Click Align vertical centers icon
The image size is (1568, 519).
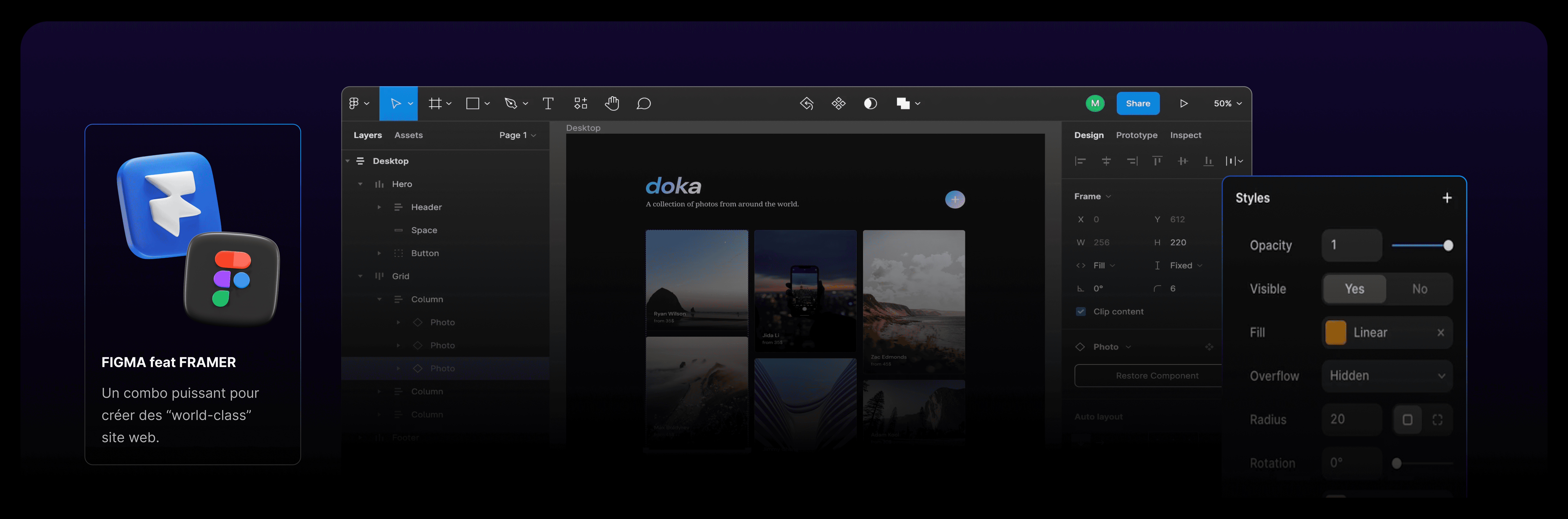[1183, 161]
